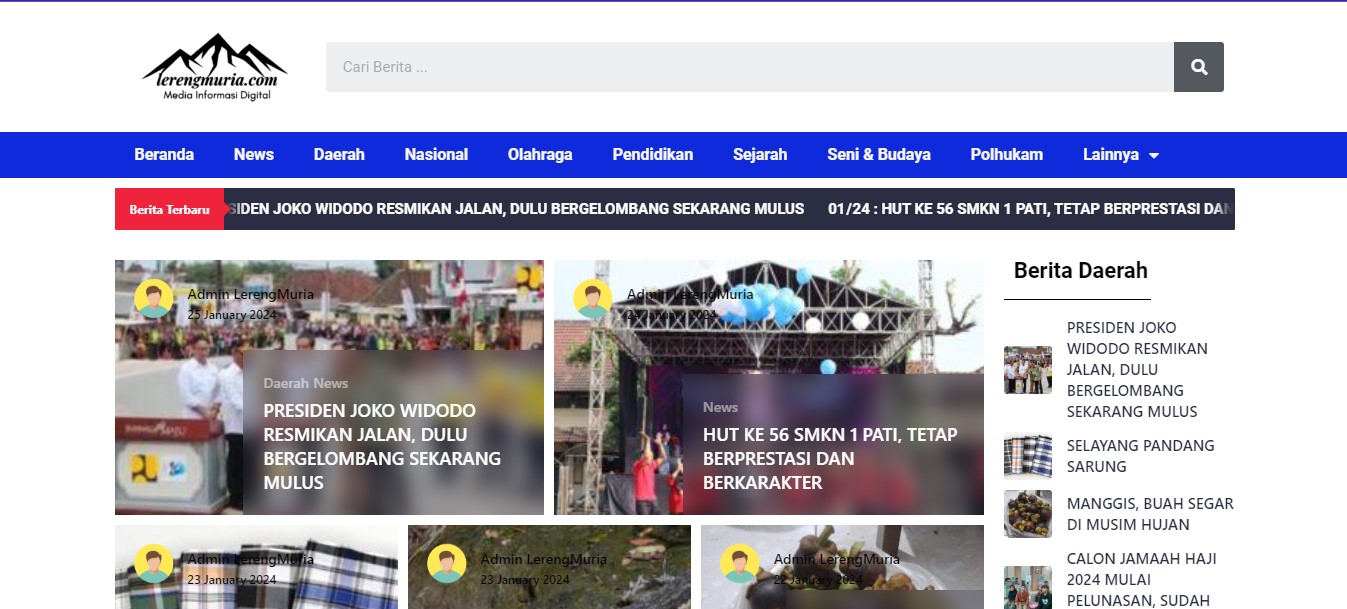This screenshot has height=609, width=1347.
Task: Go to the Beranda menu item
Action: click(x=164, y=155)
